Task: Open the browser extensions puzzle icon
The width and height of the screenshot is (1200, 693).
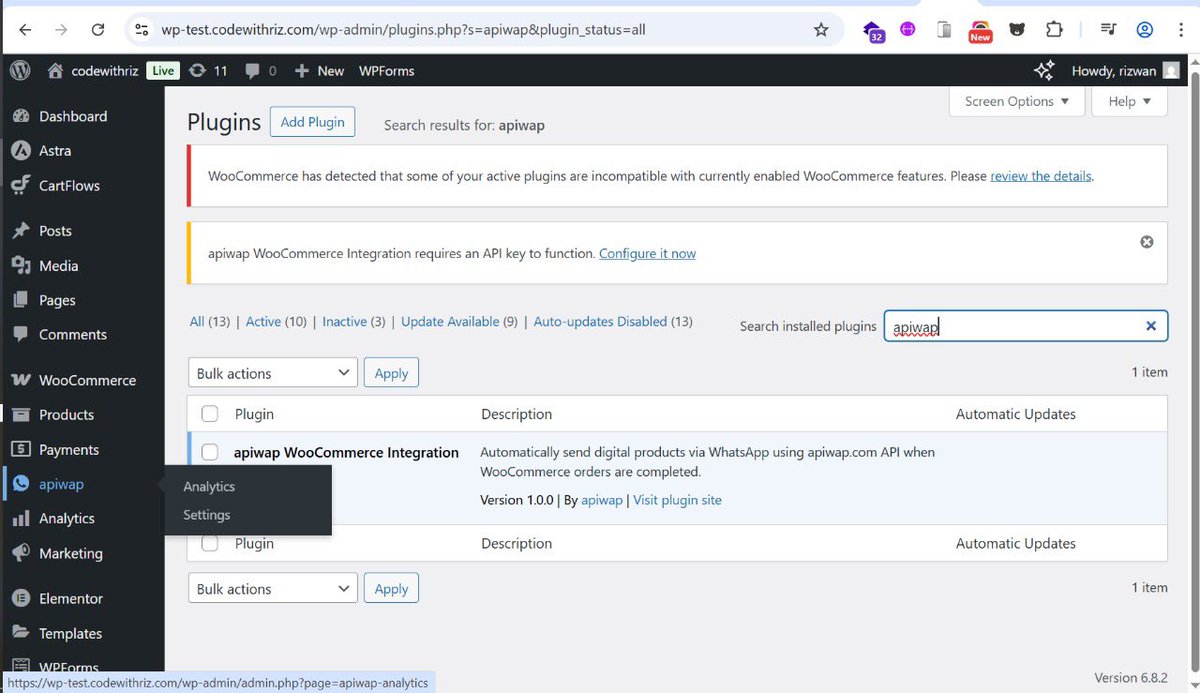Action: tap(1054, 30)
